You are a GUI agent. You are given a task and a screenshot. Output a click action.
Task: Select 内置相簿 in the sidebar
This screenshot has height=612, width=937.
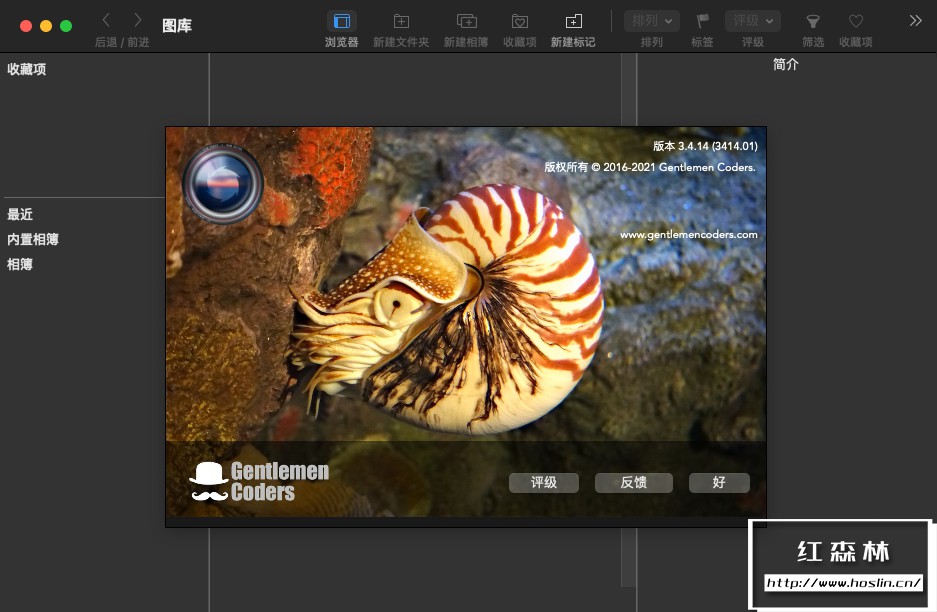(33, 240)
